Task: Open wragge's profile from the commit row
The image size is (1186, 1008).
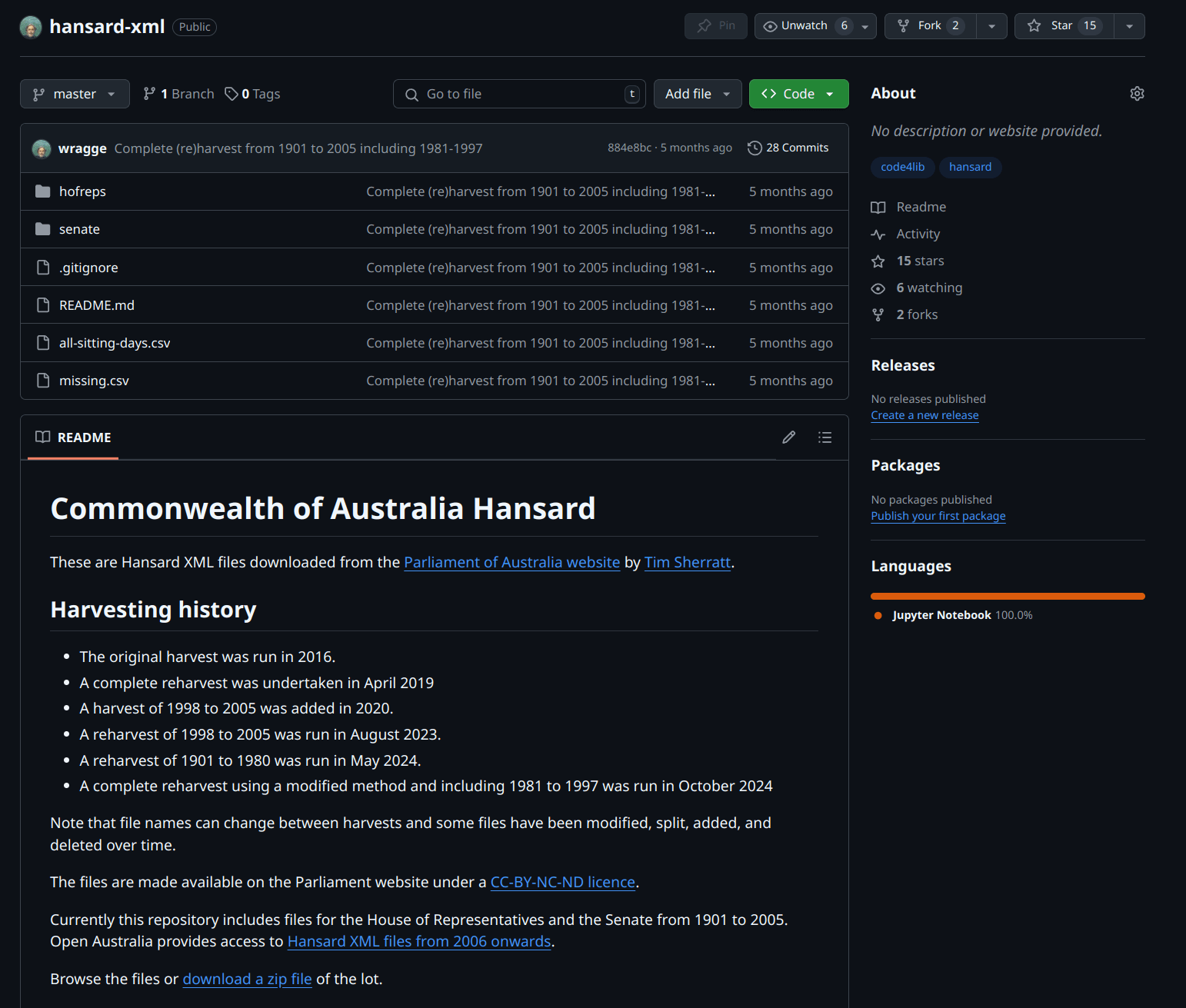Action: 82,148
